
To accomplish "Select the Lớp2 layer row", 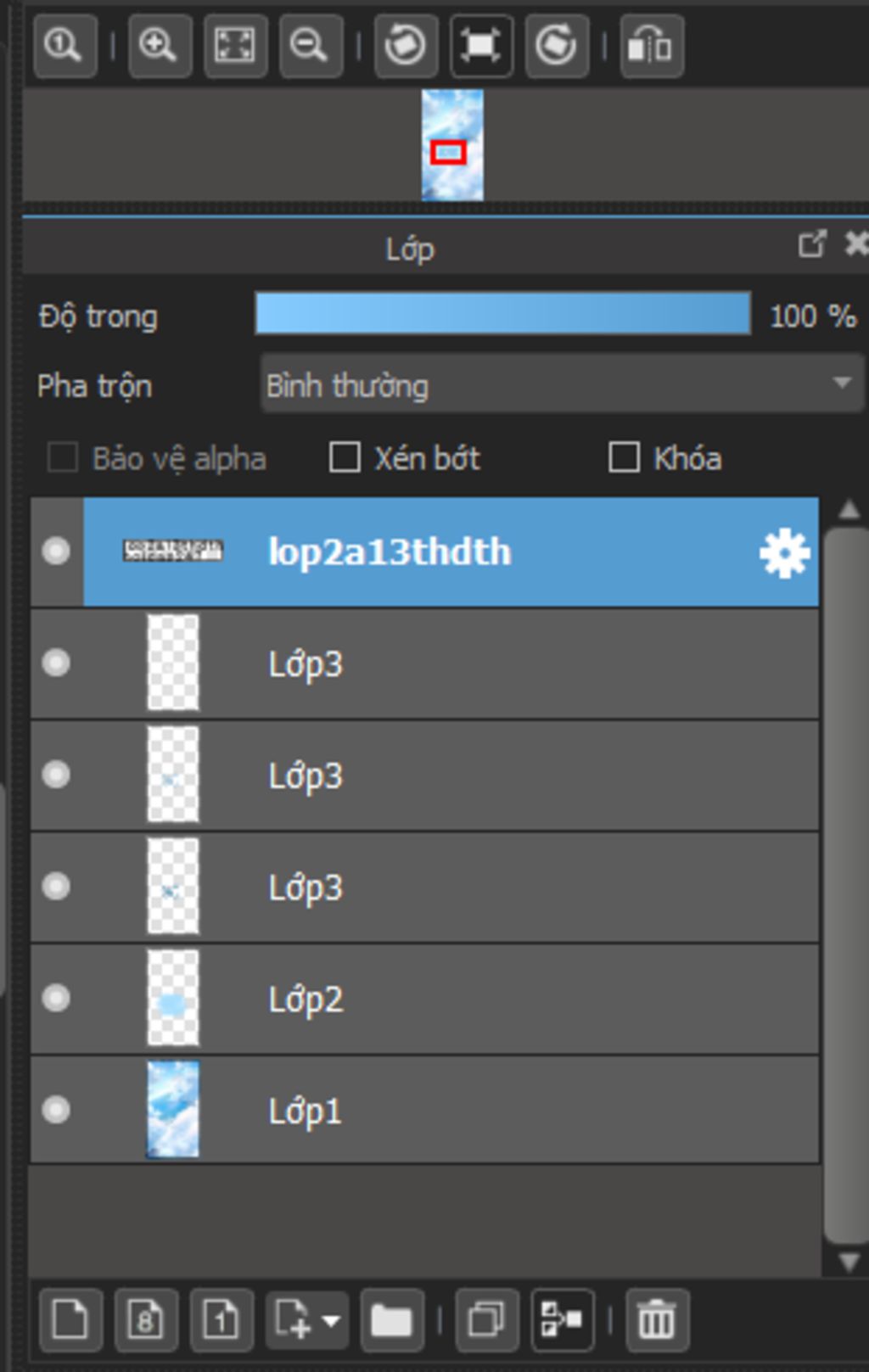I will (x=424, y=999).
